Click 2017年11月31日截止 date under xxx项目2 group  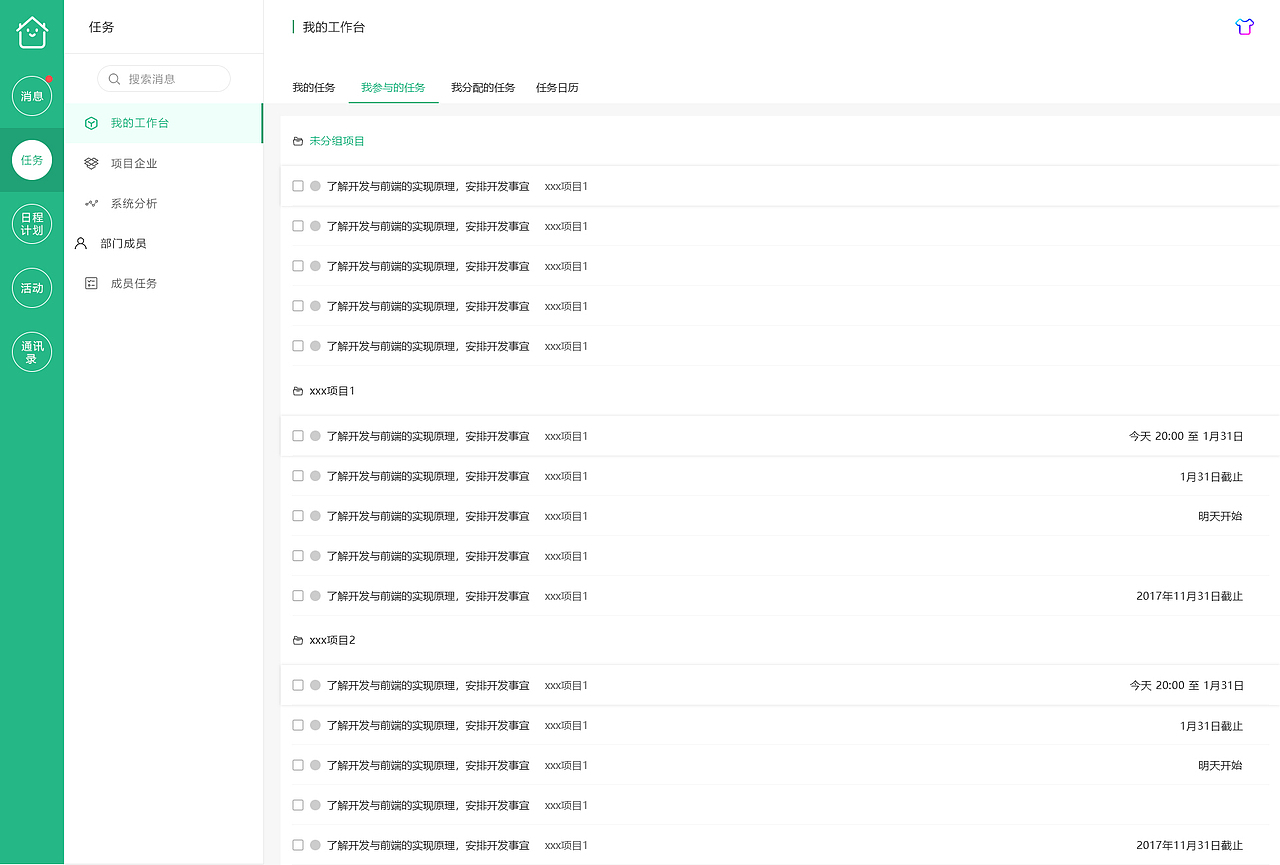[x=1189, y=845]
